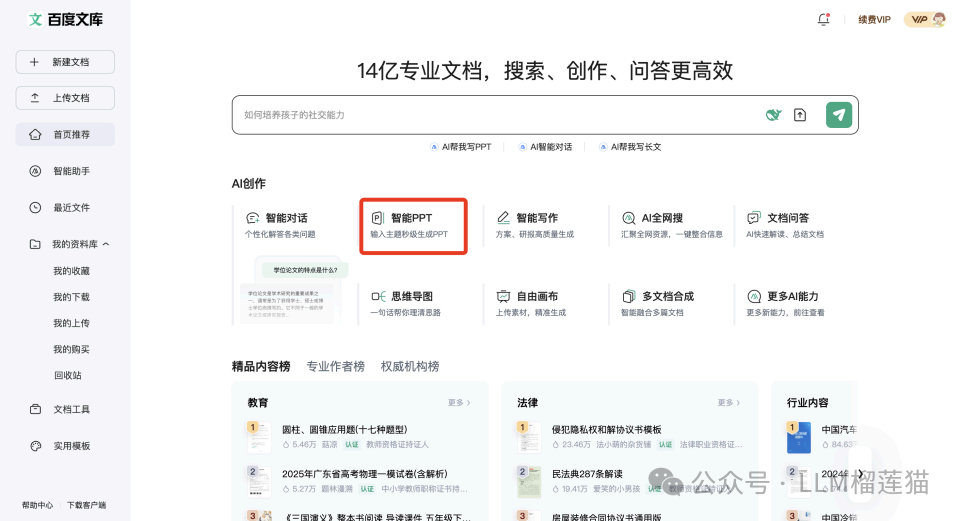Click the green bird AI icon in search box
Screen dimensions: 960x521
tap(773, 115)
